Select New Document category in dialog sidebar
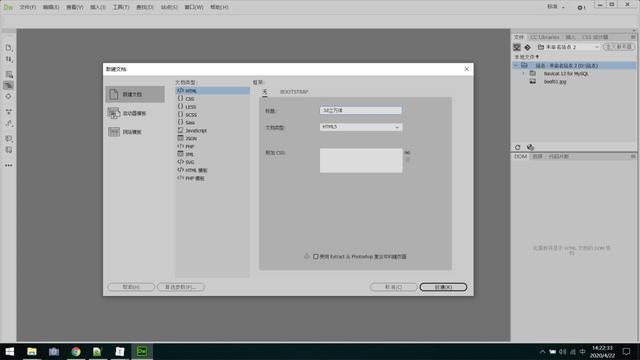 tap(135, 94)
